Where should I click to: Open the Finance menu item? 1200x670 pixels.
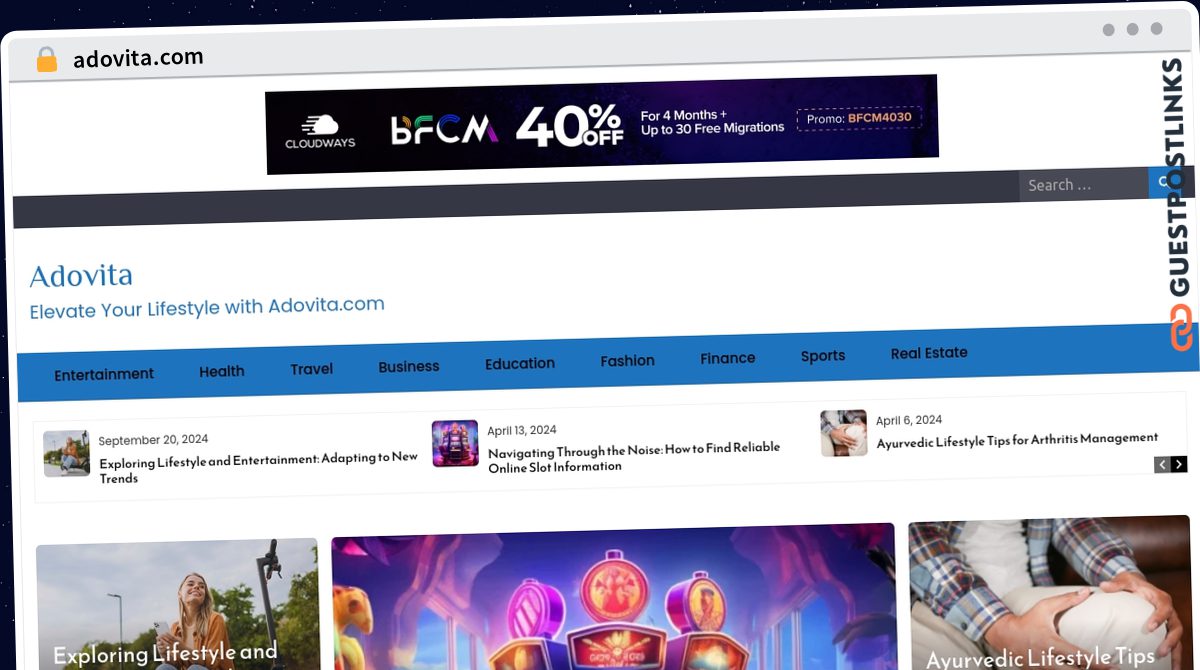[x=728, y=358]
